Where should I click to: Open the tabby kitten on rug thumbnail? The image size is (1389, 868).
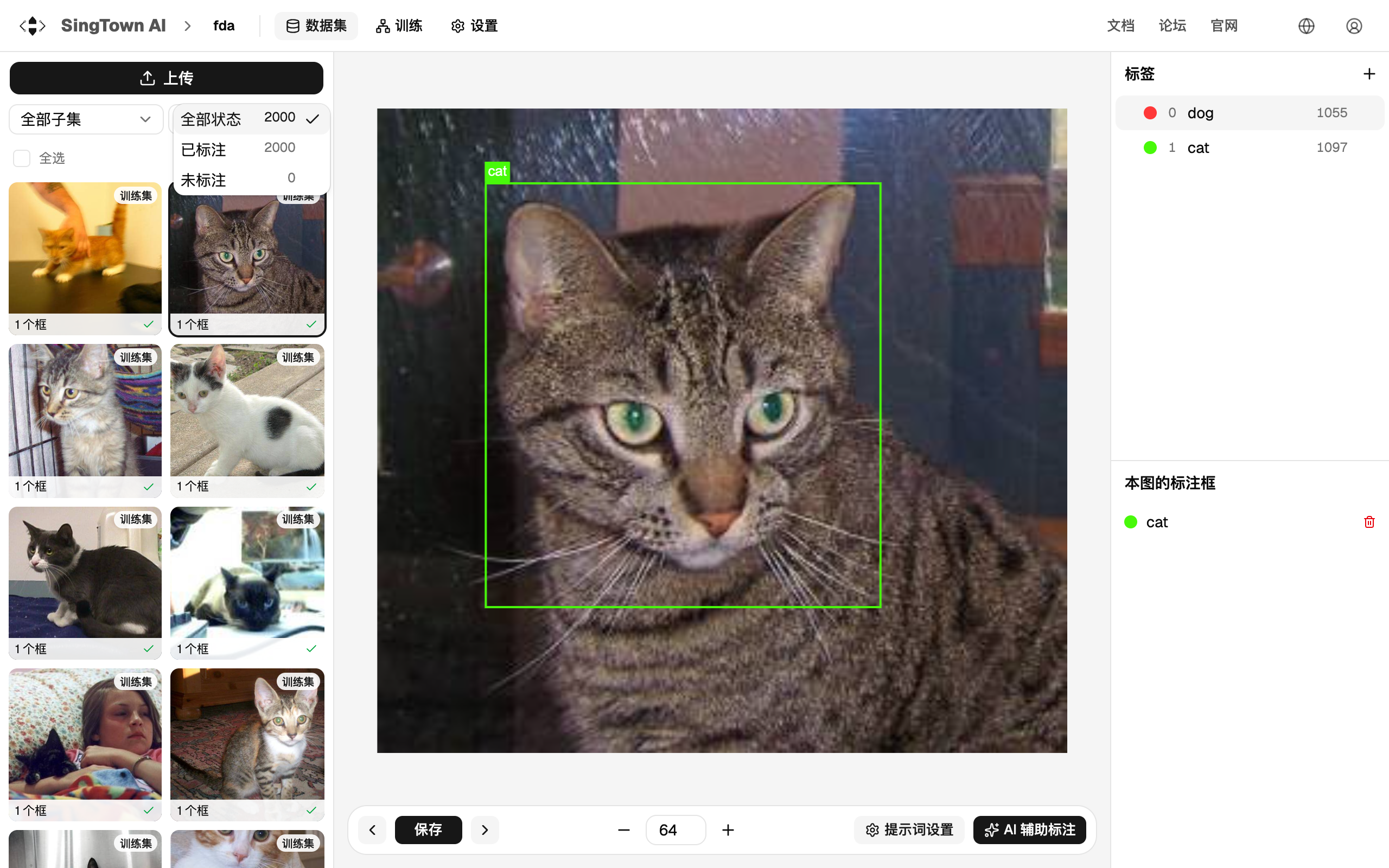(247, 744)
